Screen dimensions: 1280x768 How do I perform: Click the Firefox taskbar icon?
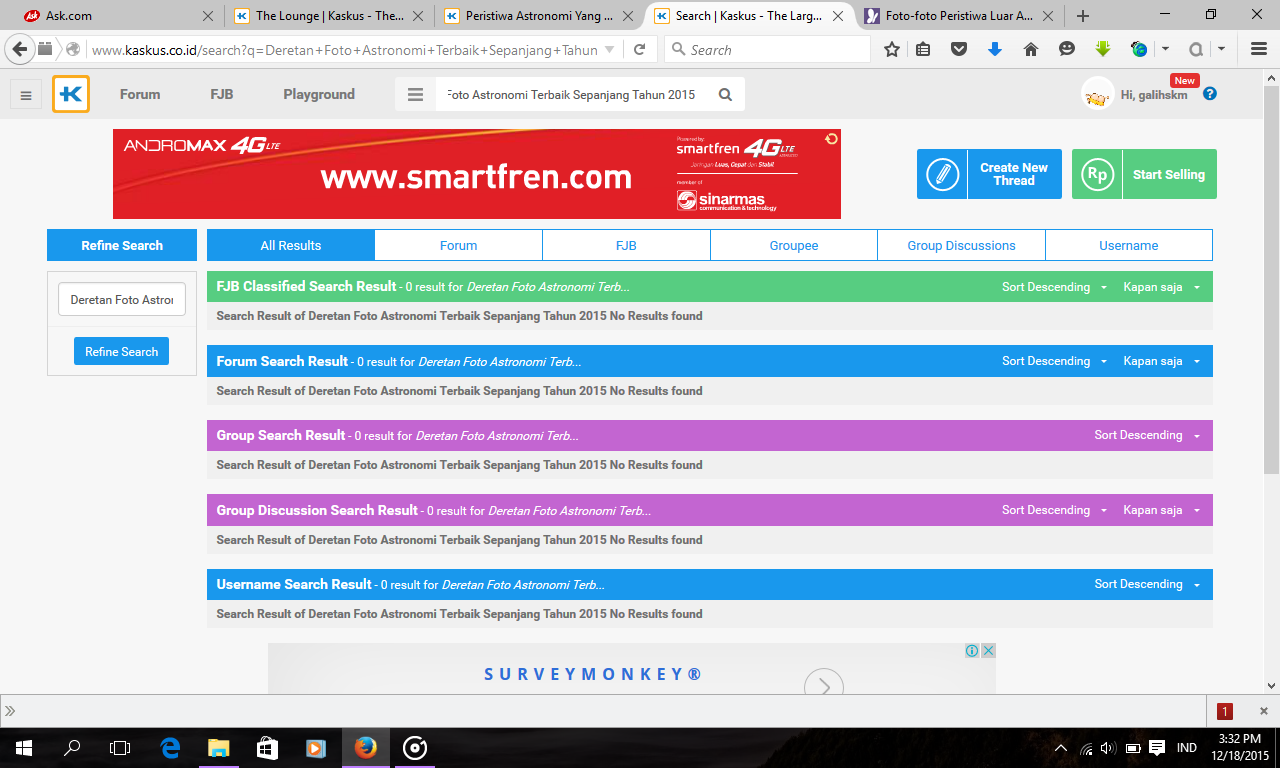(x=365, y=747)
